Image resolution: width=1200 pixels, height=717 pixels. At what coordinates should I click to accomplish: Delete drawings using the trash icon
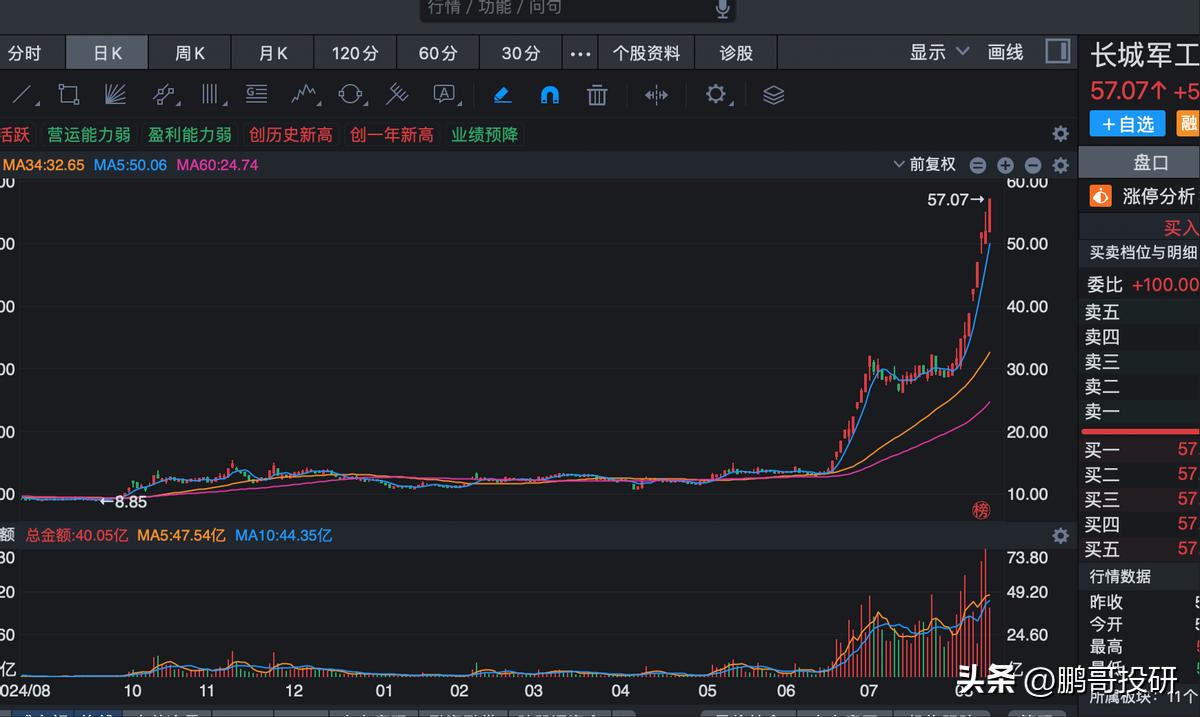[597, 94]
